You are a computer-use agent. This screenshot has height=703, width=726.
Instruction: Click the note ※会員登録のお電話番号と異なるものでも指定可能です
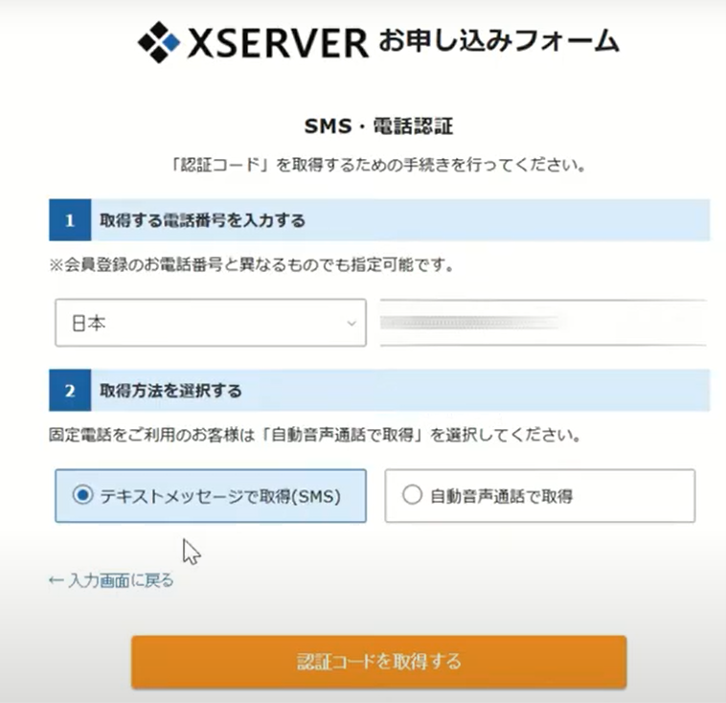251,265
